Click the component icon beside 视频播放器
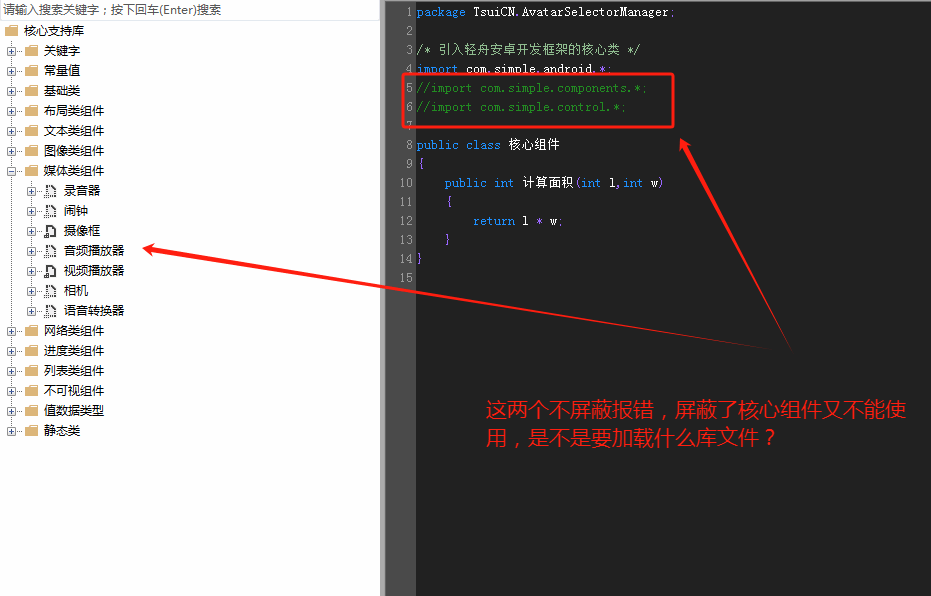Screen dimensions: 931x596 [x=51, y=271]
